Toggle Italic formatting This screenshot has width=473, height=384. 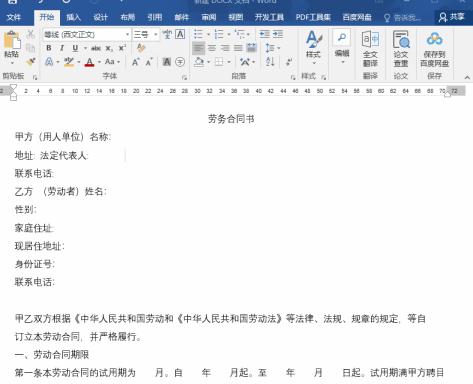[x=62, y=48]
